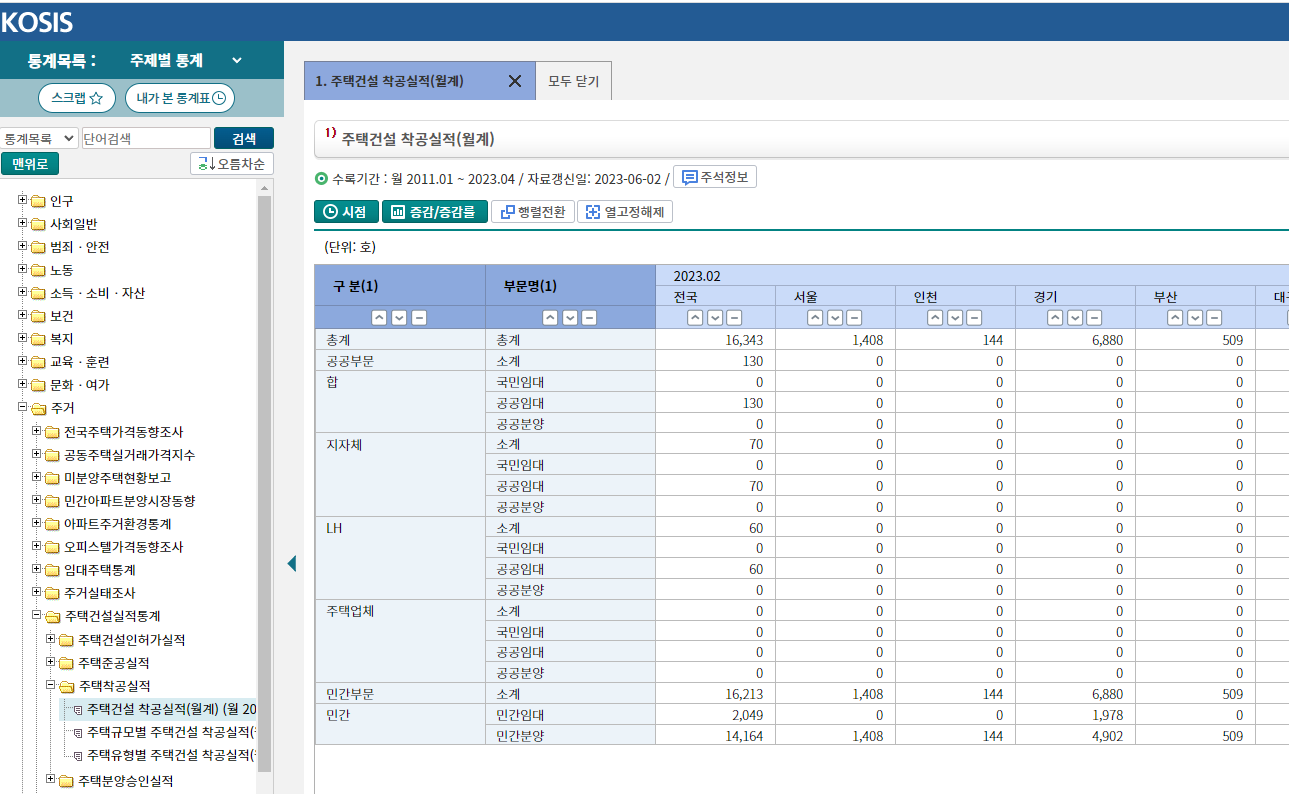Click the 검색 search button
Viewport: 1289px width, 794px height.
244,138
